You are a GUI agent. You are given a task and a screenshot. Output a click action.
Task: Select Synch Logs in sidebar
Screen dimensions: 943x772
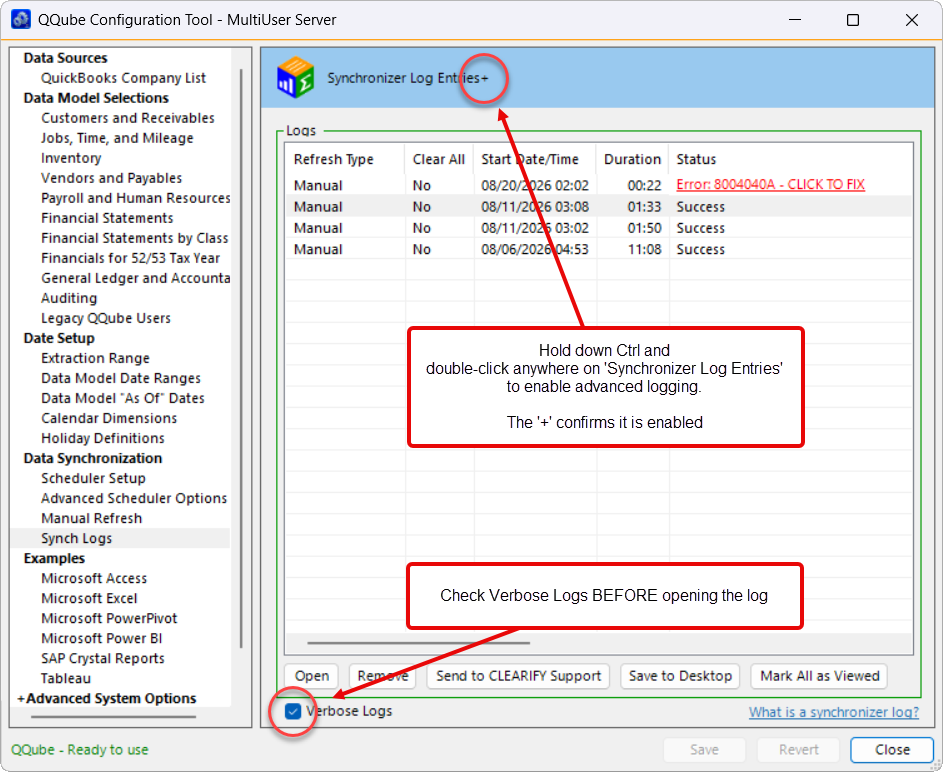[x=76, y=538]
